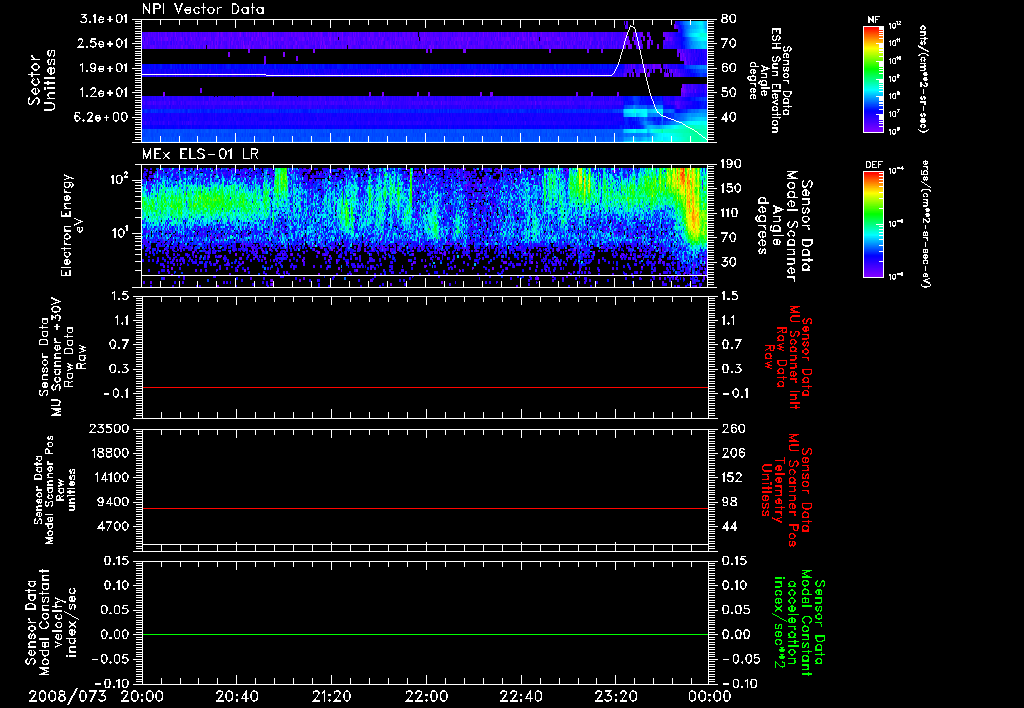Click the 22:40 time tick label
The height and width of the screenshot is (708, 1024).
point(520,696)
